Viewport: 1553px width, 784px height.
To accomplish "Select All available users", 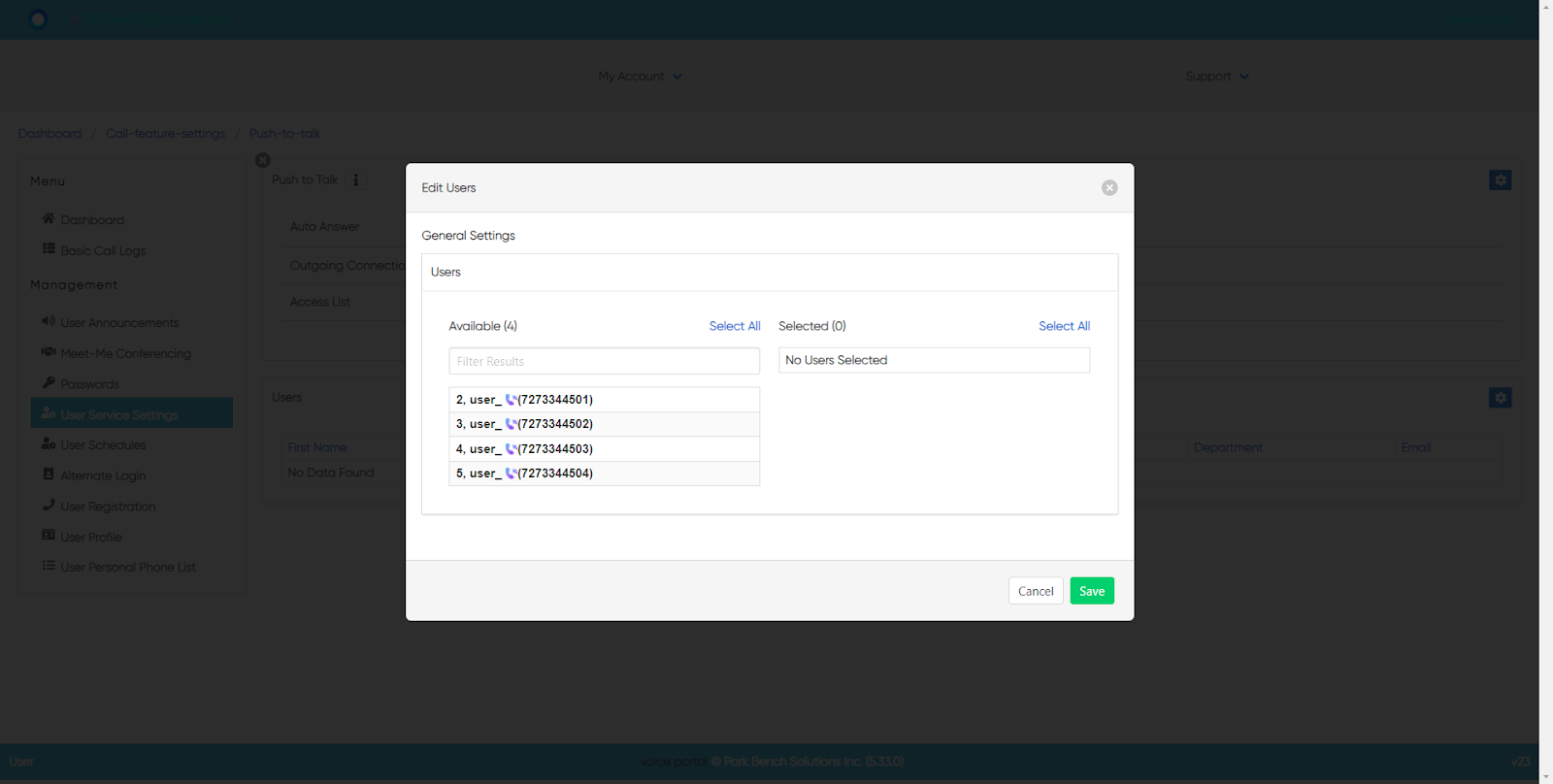I will (735, 326).
